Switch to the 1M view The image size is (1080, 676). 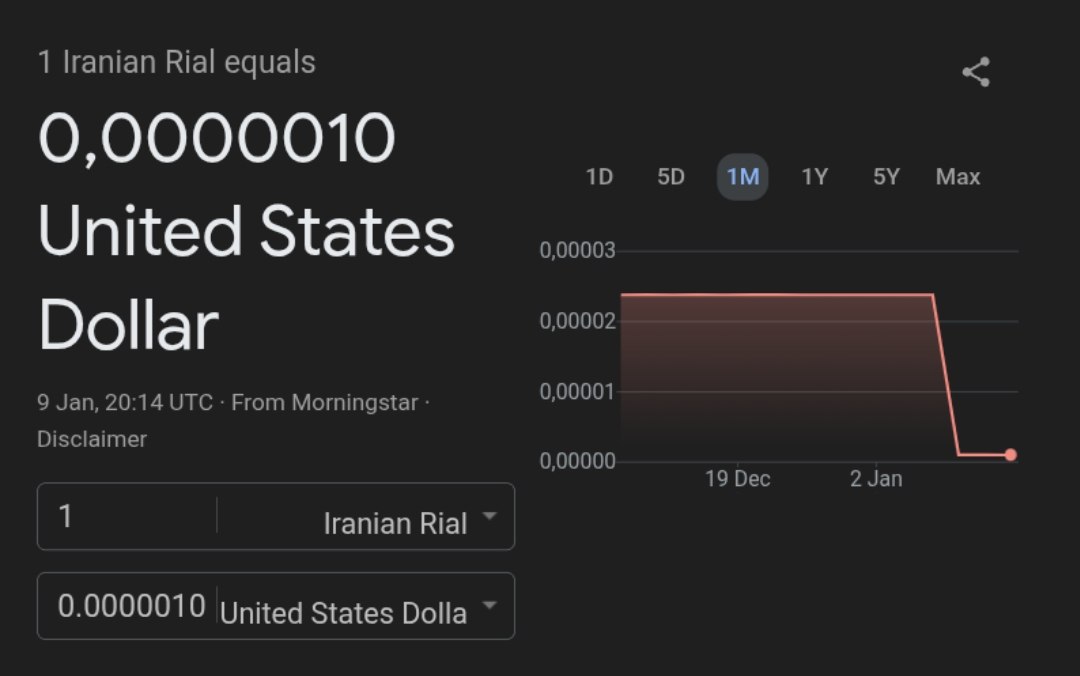pyautogui.click(x=742, y=176)
